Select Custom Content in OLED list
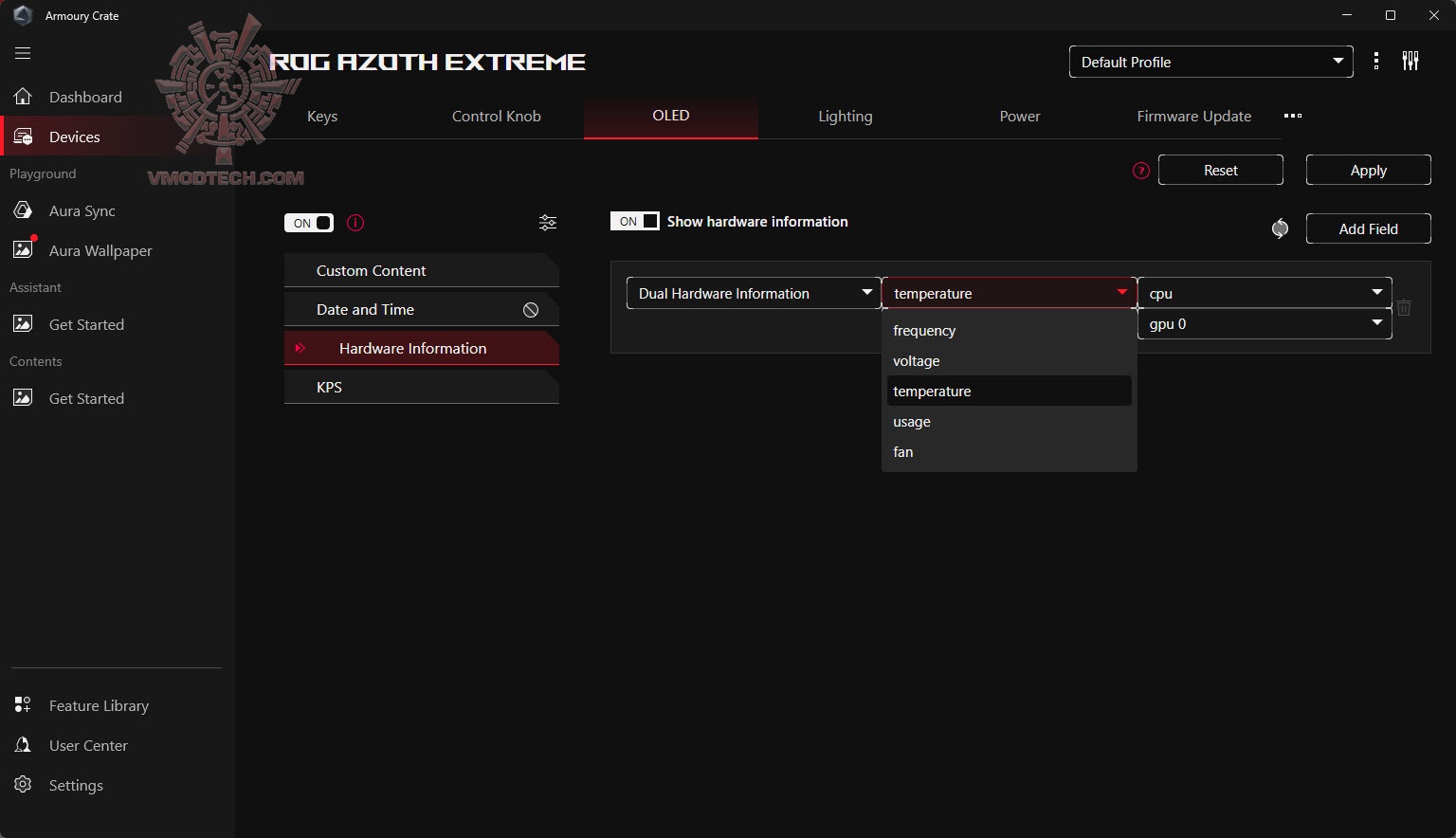Image resolution: width=1456 pixels, height=838 pixels. pyautogui.click(x=422, y=270)
